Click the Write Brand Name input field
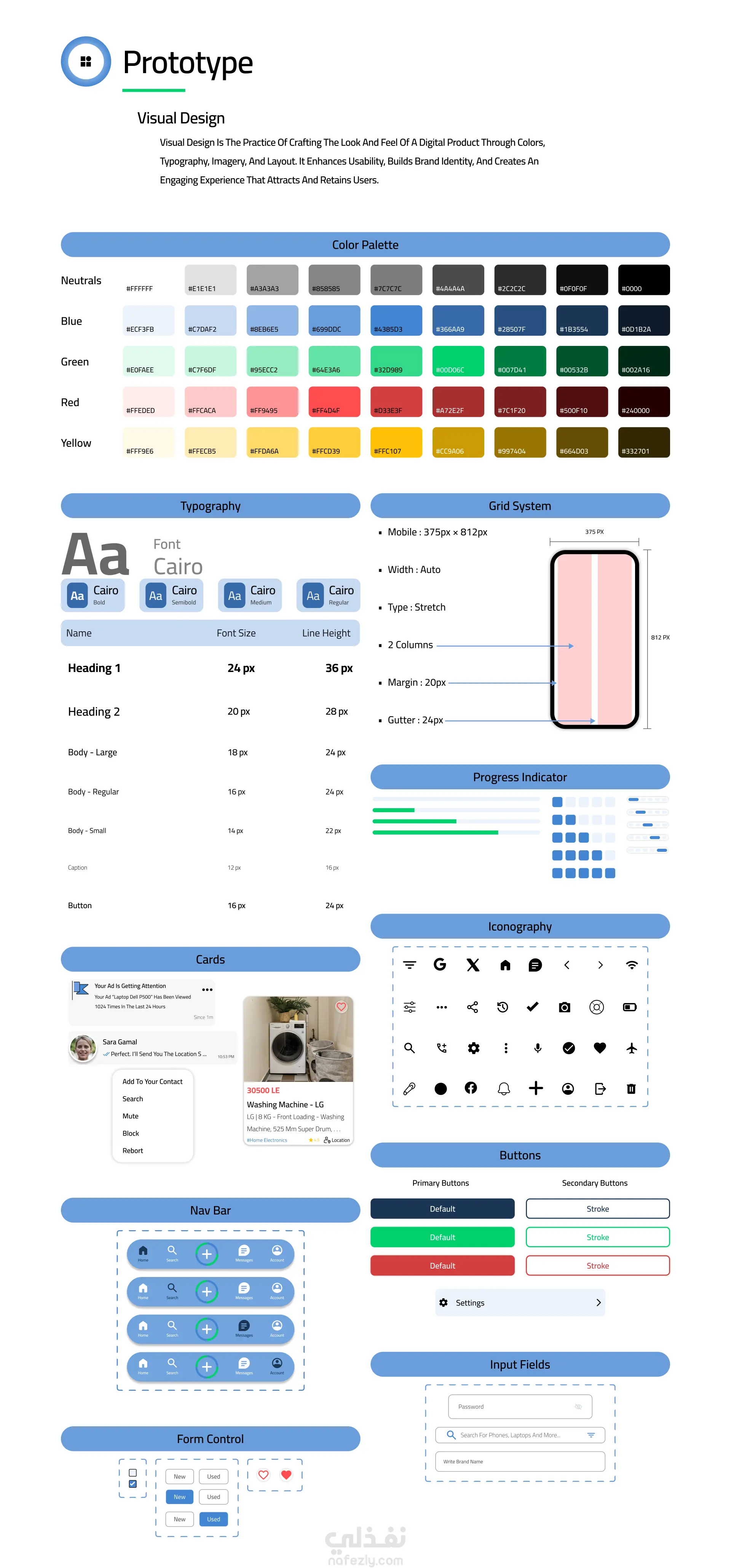The height and width of the screenshot is (1568, 731). coord(520,1461)
